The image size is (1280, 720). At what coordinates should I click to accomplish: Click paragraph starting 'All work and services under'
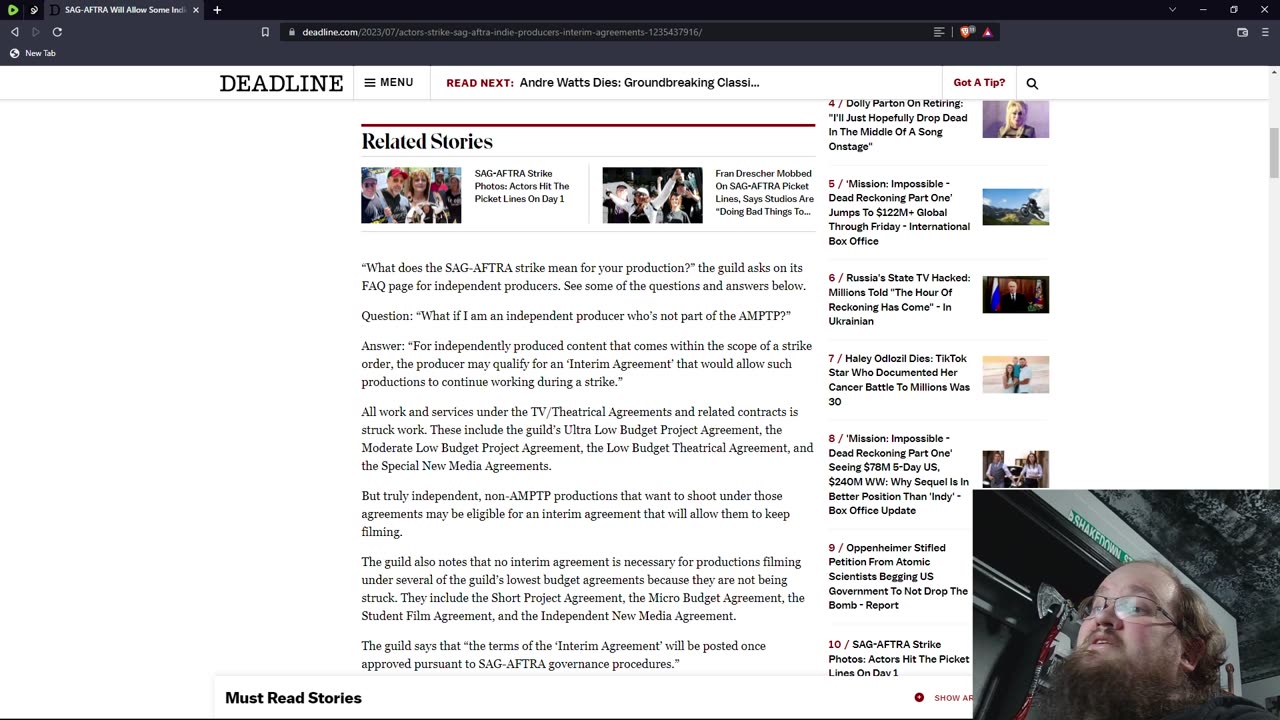(x=587, y=439)
